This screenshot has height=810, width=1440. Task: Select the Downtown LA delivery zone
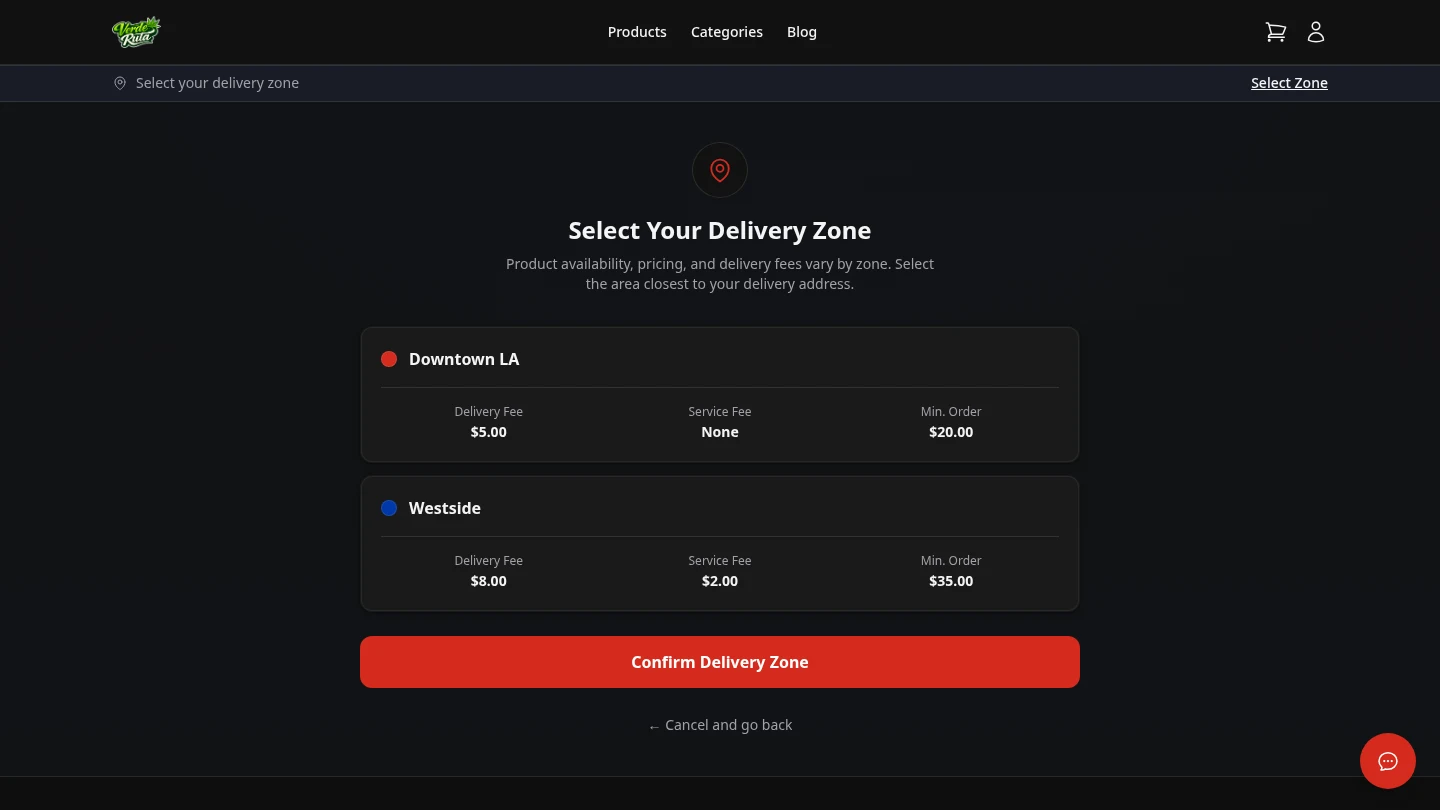(720, 394)
